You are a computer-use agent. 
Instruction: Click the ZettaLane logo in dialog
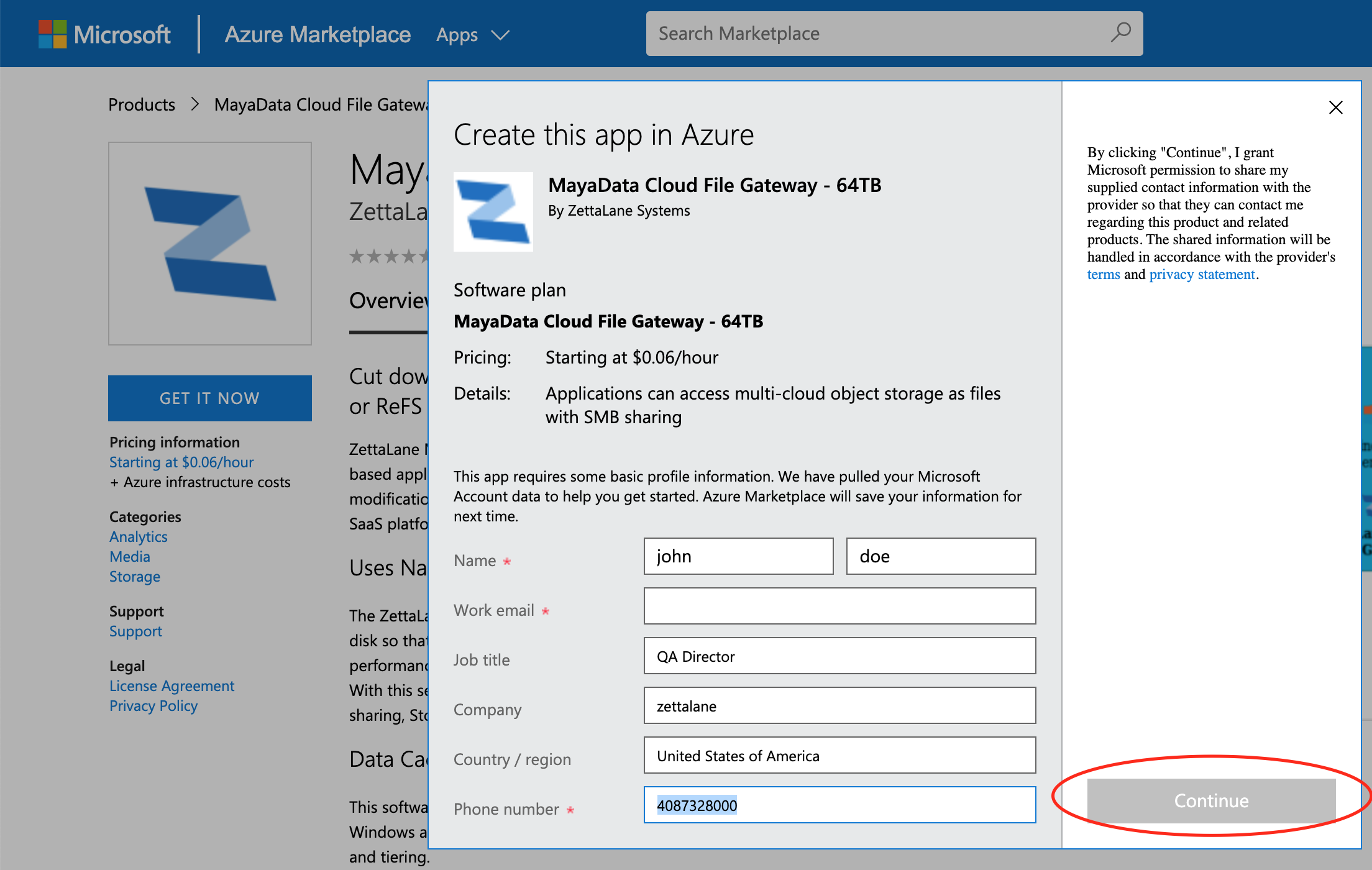point(493,212)
